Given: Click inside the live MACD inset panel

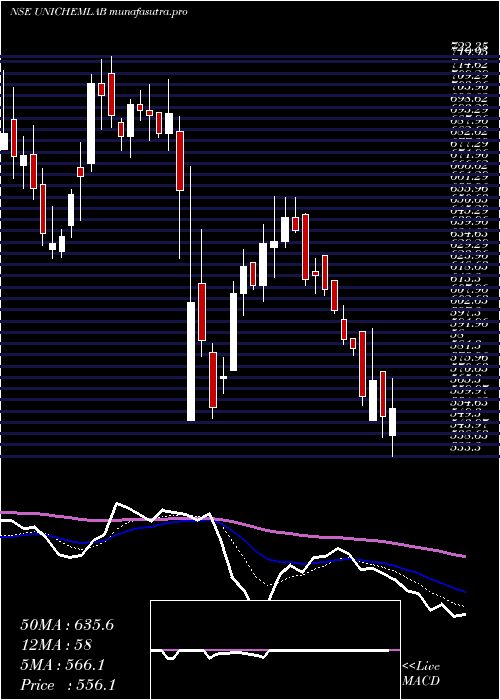Looking at the screenshot, I should 275,650.
